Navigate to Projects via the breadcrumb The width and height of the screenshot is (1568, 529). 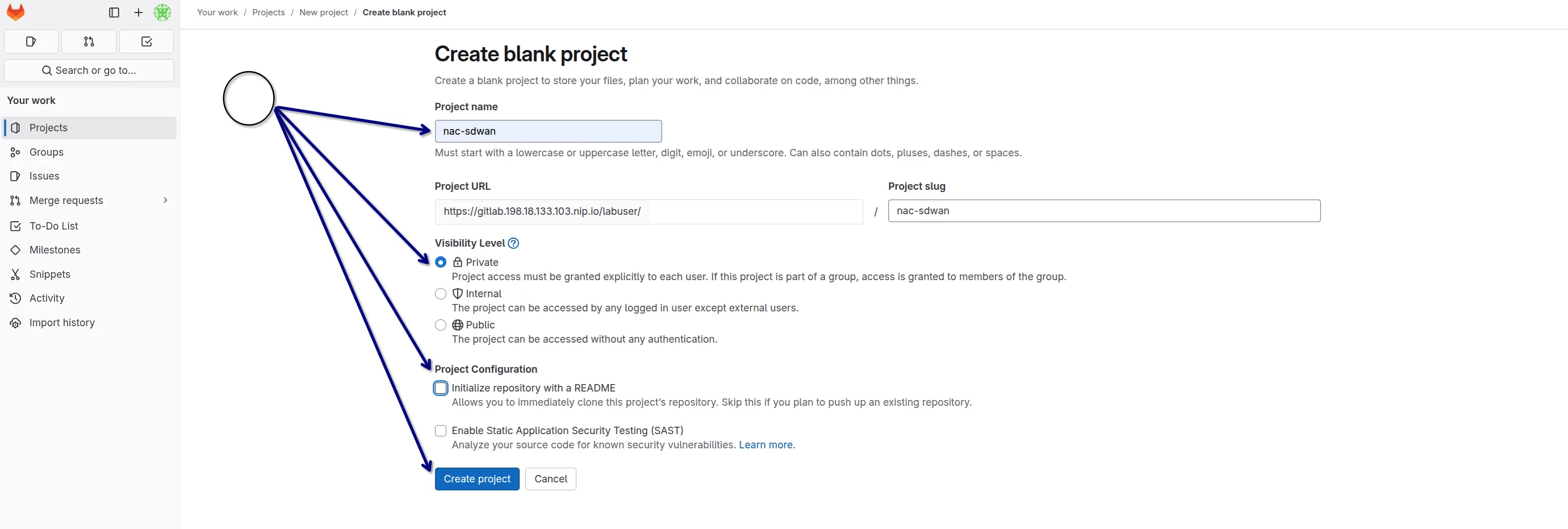pyautogui.click(x=268, y=12)
